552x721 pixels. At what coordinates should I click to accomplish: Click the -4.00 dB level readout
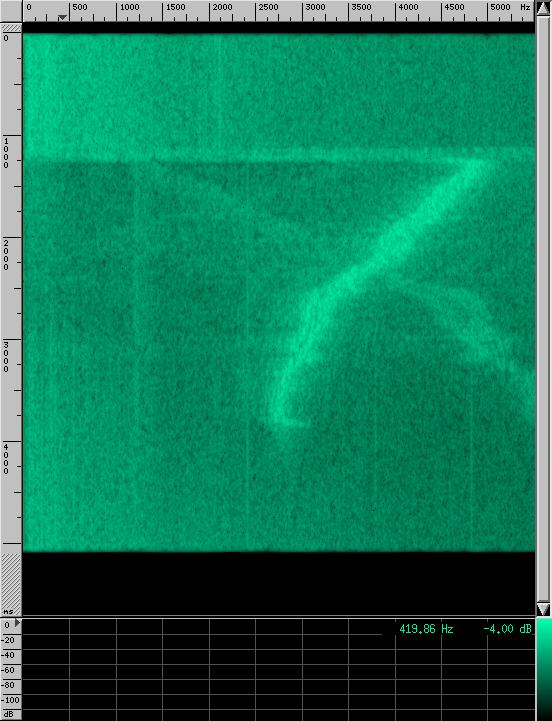(508, 629)
